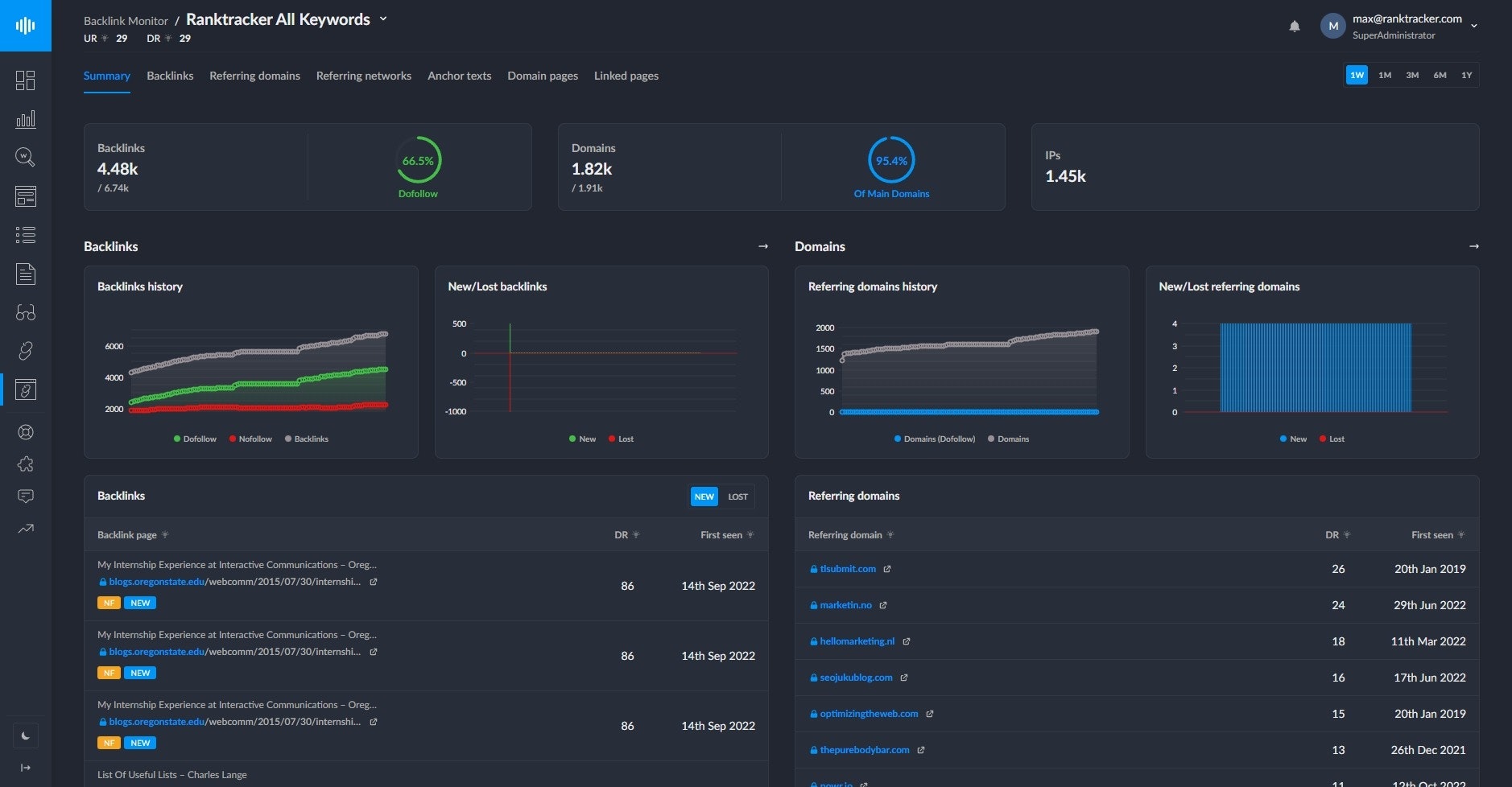Open the puzzle piece sidebar icon
The width and height of the screenshot is (1512, 787).
pyautogui.click(x=26, y=464)
